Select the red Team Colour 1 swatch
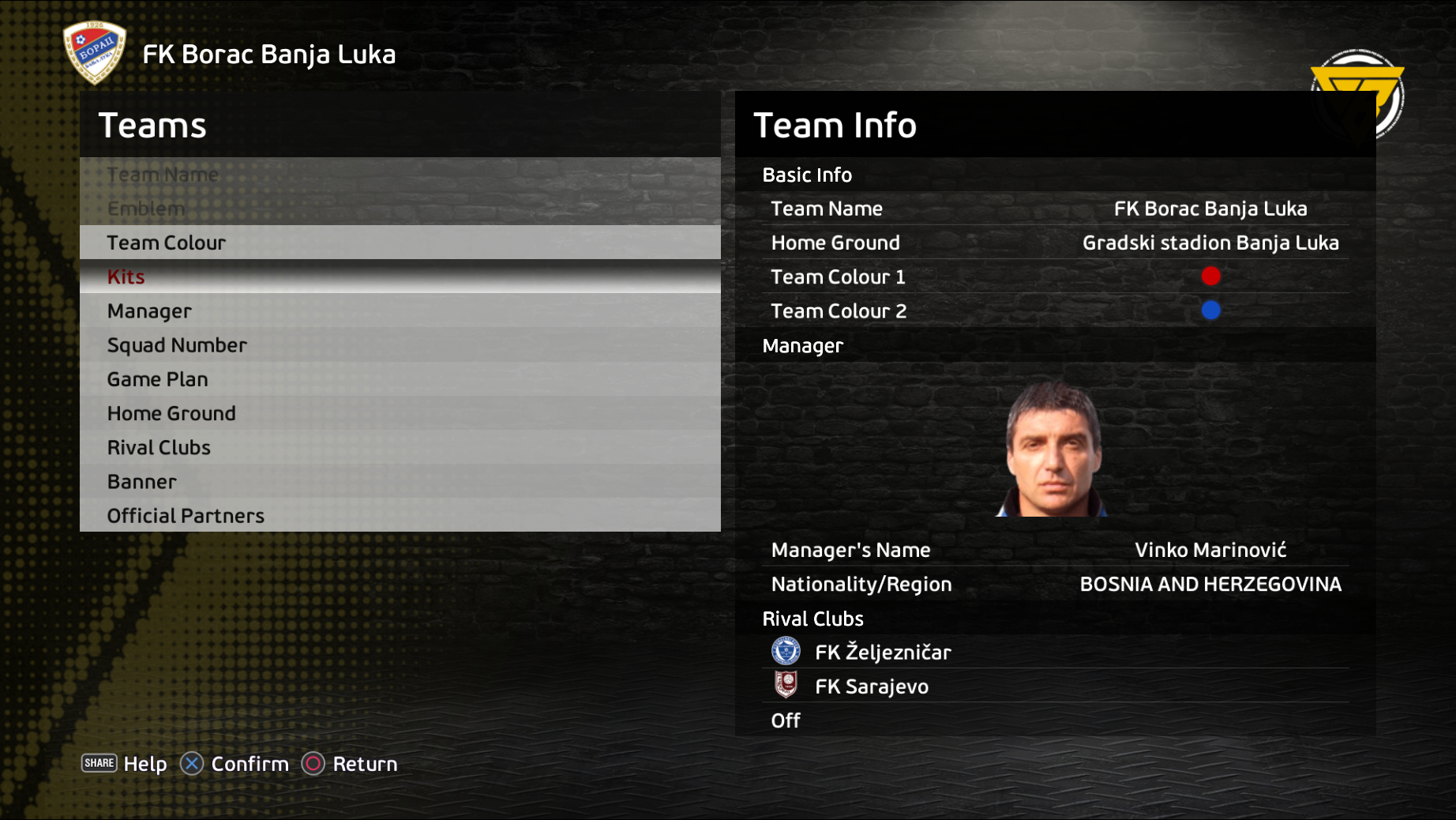The height and width of the screenshot is (820, 1456). 1210,276
